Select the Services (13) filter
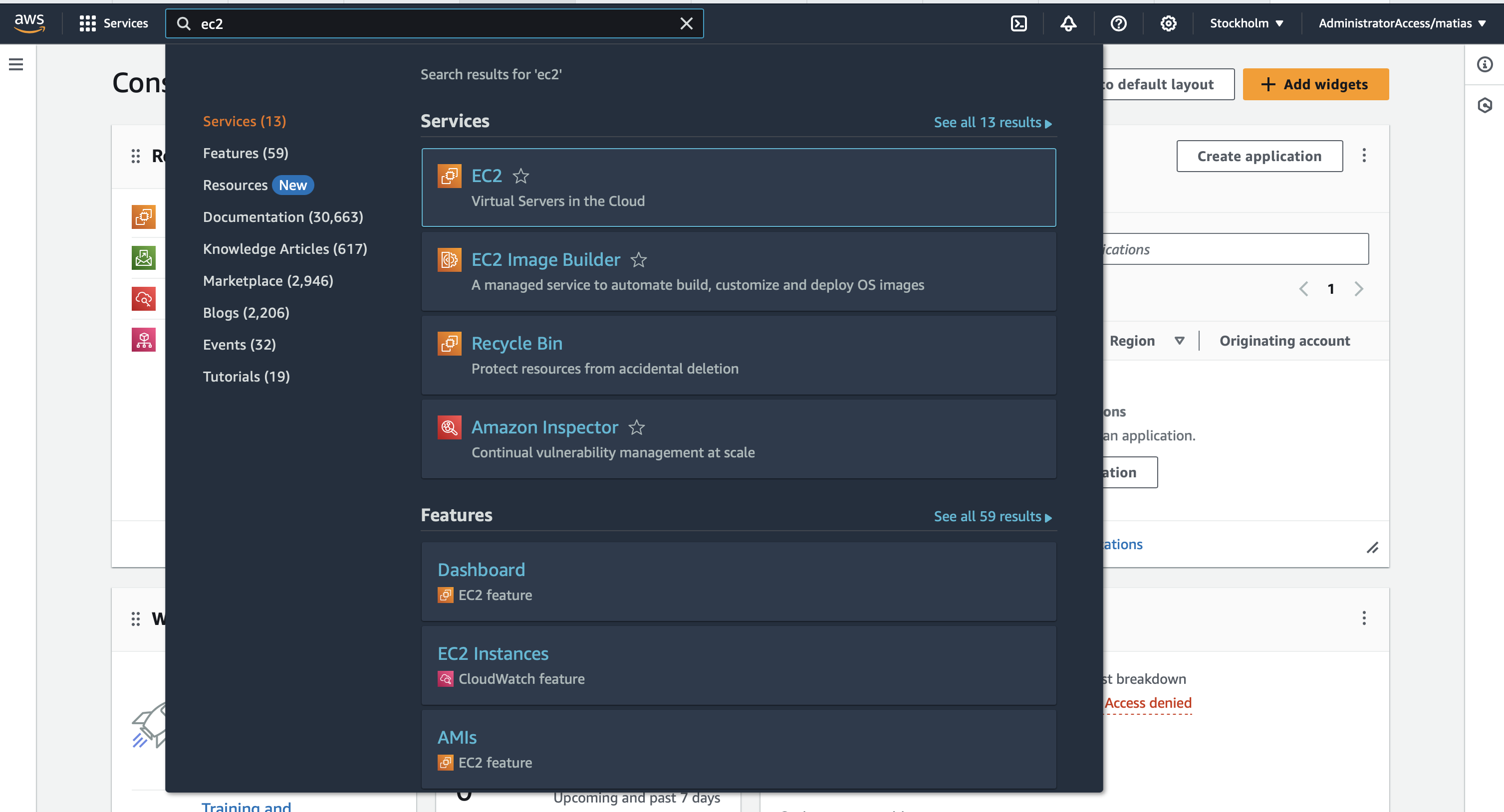Viewport: 1504px width, 812px height. coord(244,121)
